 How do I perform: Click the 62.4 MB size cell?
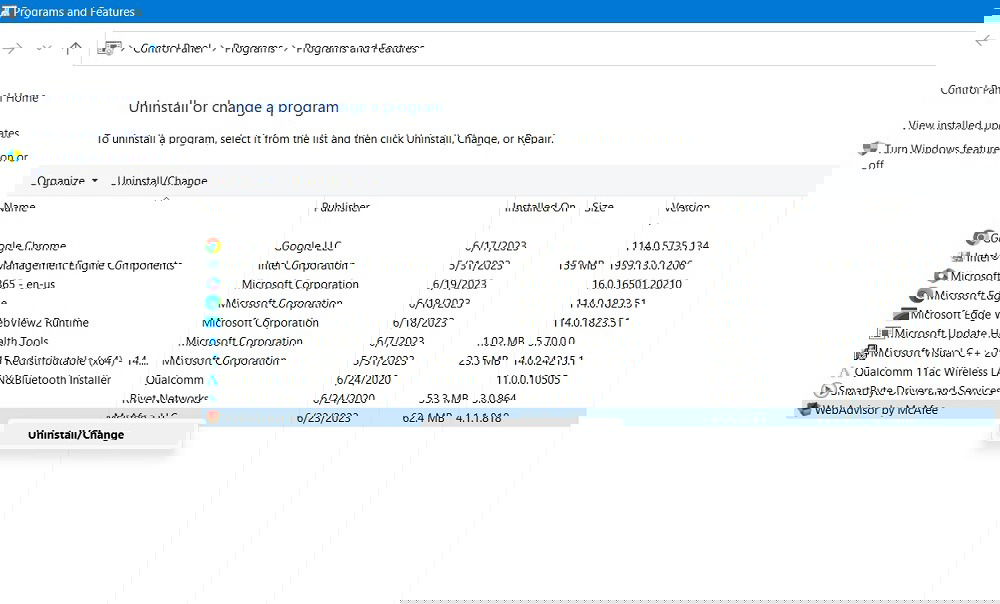[x=427, y=418]
